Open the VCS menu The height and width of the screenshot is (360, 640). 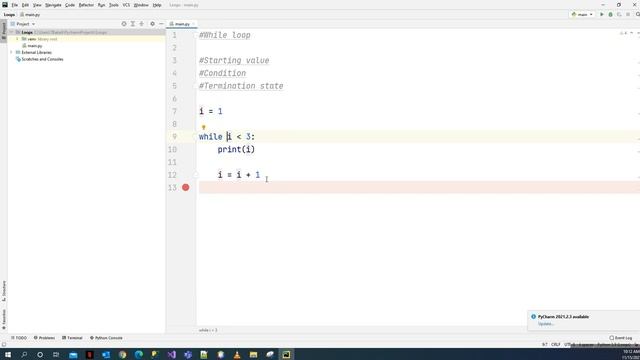(x=126, y=5)
